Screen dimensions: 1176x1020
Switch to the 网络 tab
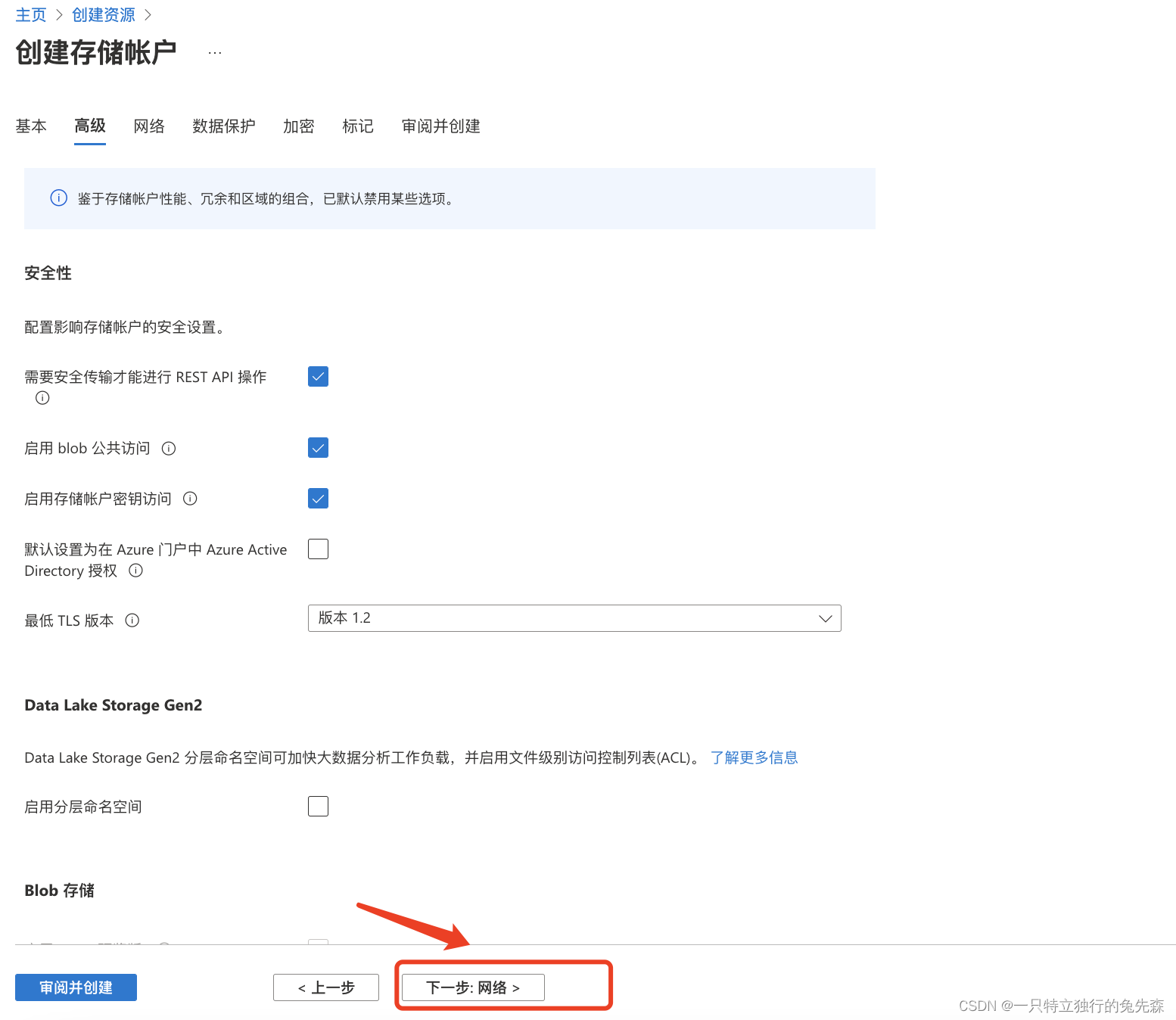click(149, 126)
